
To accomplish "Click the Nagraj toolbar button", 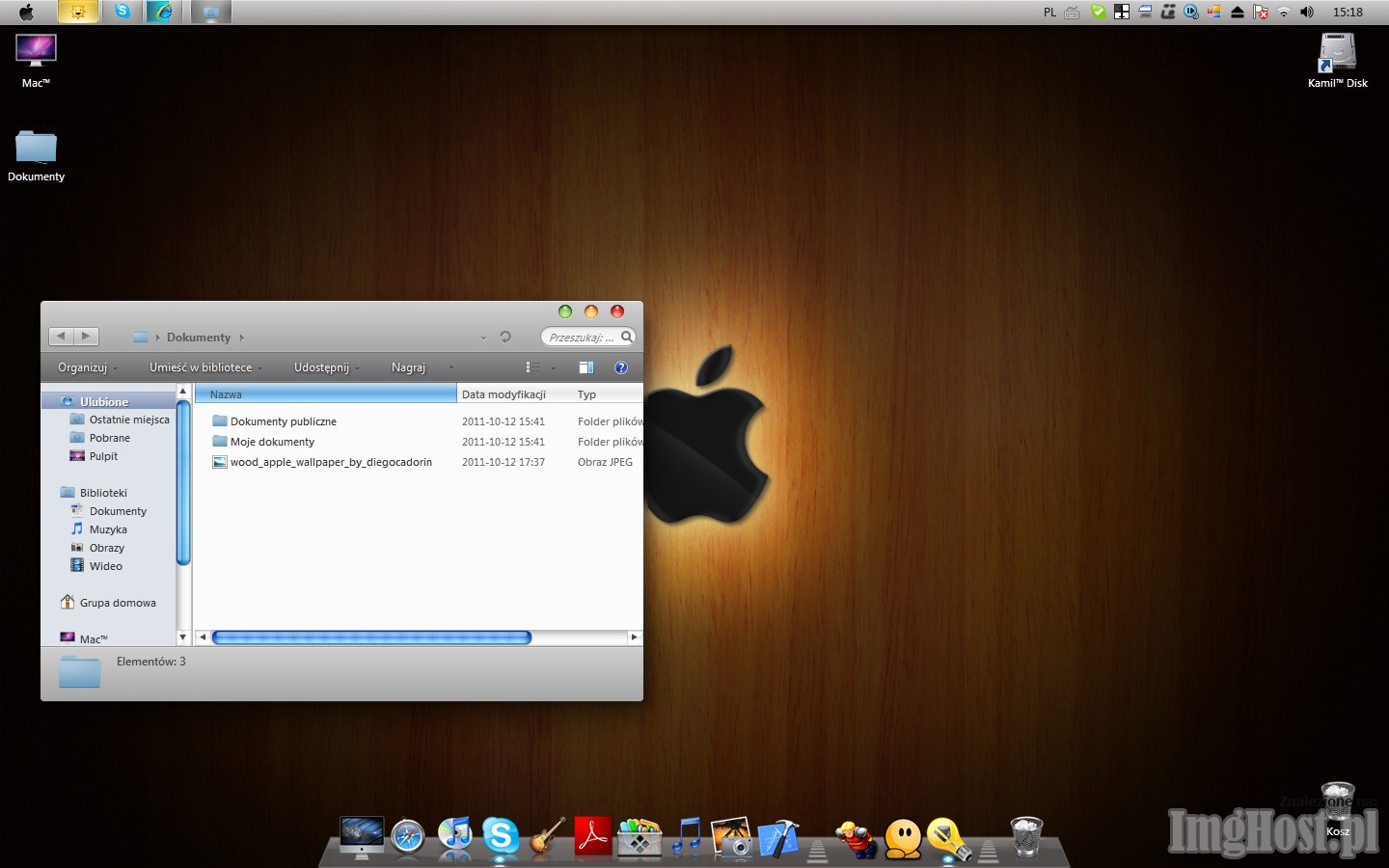I will (408, 367).
